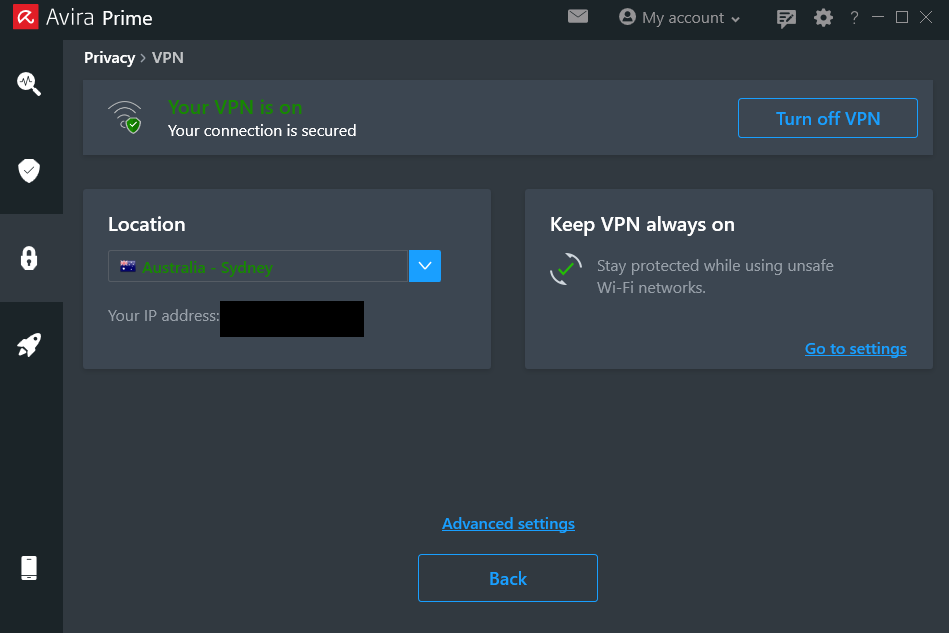Select the Privacy padlock sidebar icon
949x633 pixels.
click(29, 258)
